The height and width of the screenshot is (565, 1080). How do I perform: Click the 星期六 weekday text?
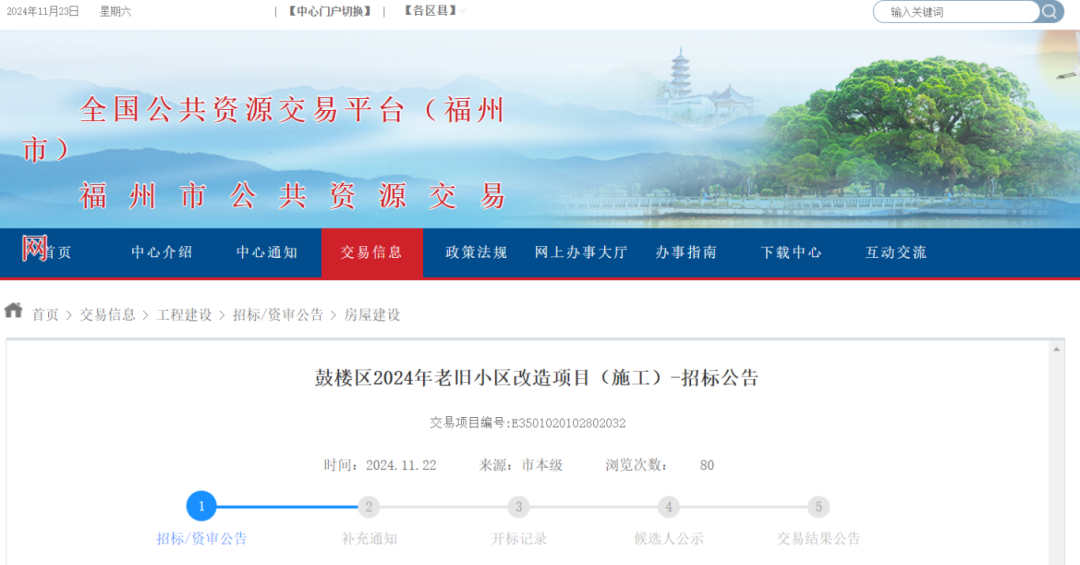coord(115,12)
